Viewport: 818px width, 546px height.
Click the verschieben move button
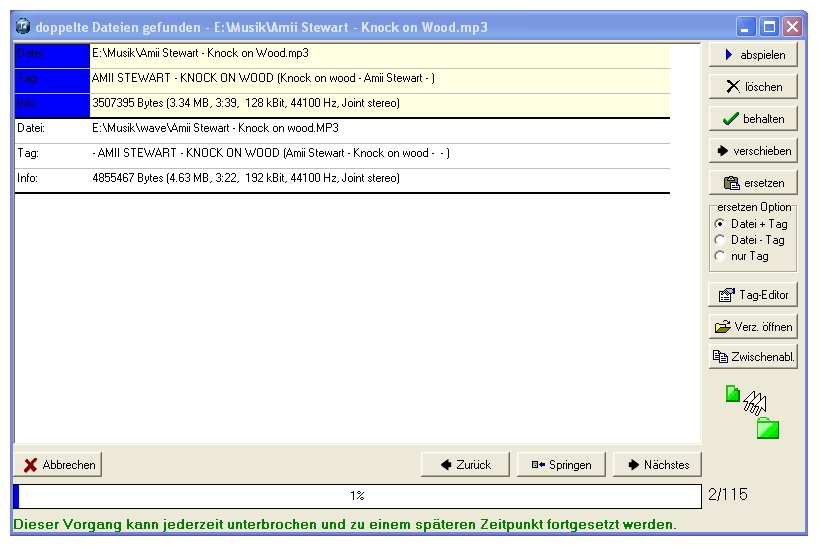click(x=753, y=151)
